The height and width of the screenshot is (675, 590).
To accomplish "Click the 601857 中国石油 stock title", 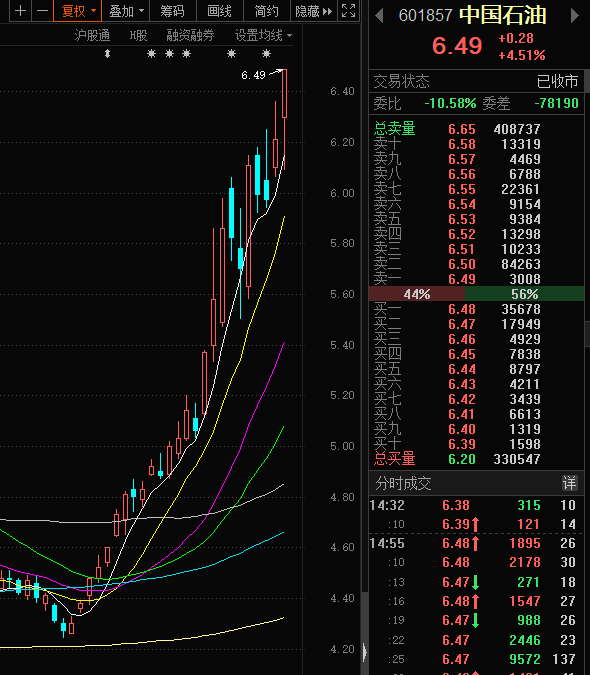I will [472, 15].
